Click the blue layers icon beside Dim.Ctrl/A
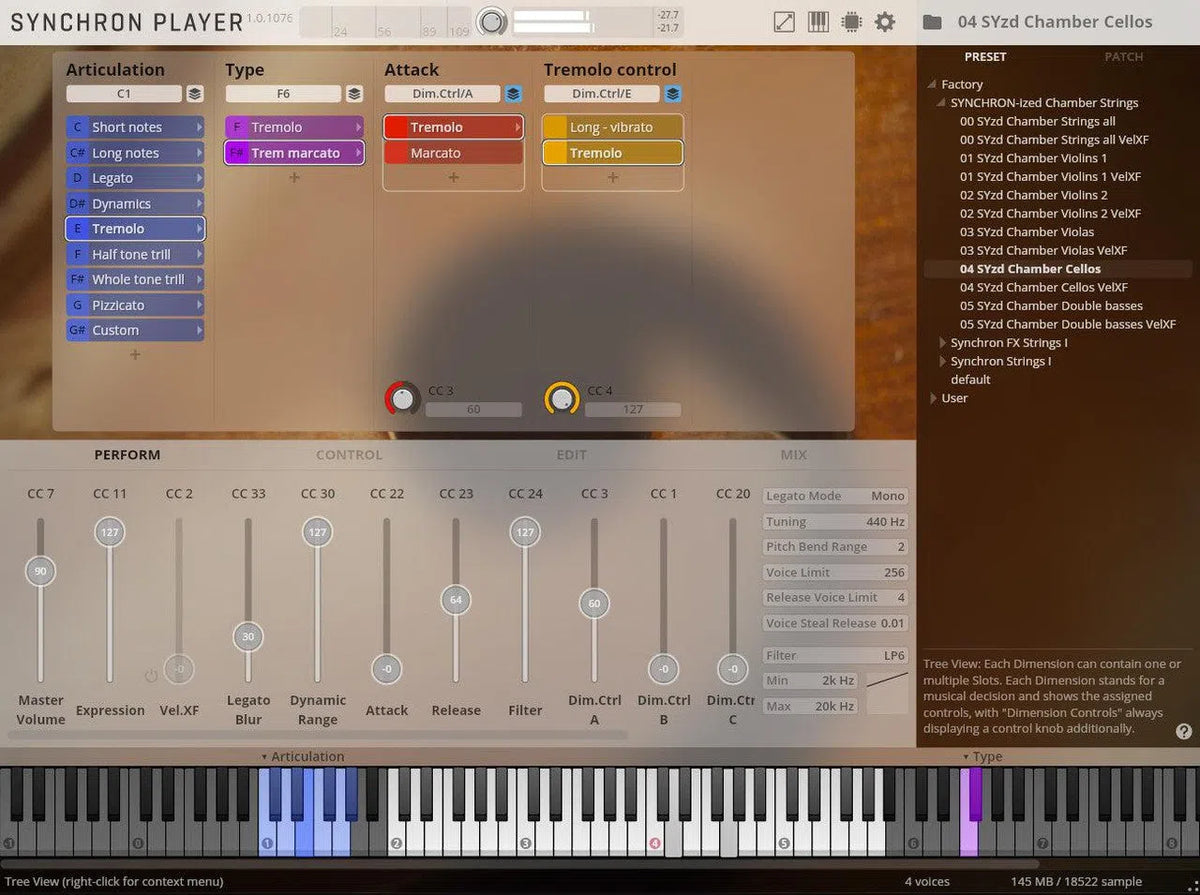 tap(513, 94)
